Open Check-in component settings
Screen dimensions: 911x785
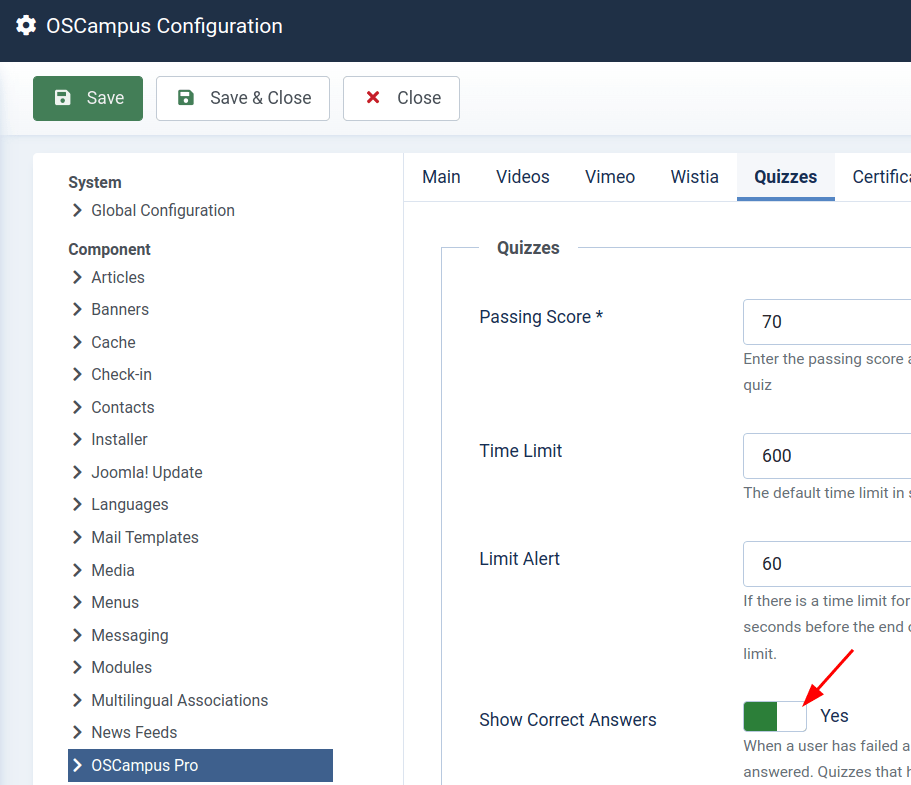(121, 374)
